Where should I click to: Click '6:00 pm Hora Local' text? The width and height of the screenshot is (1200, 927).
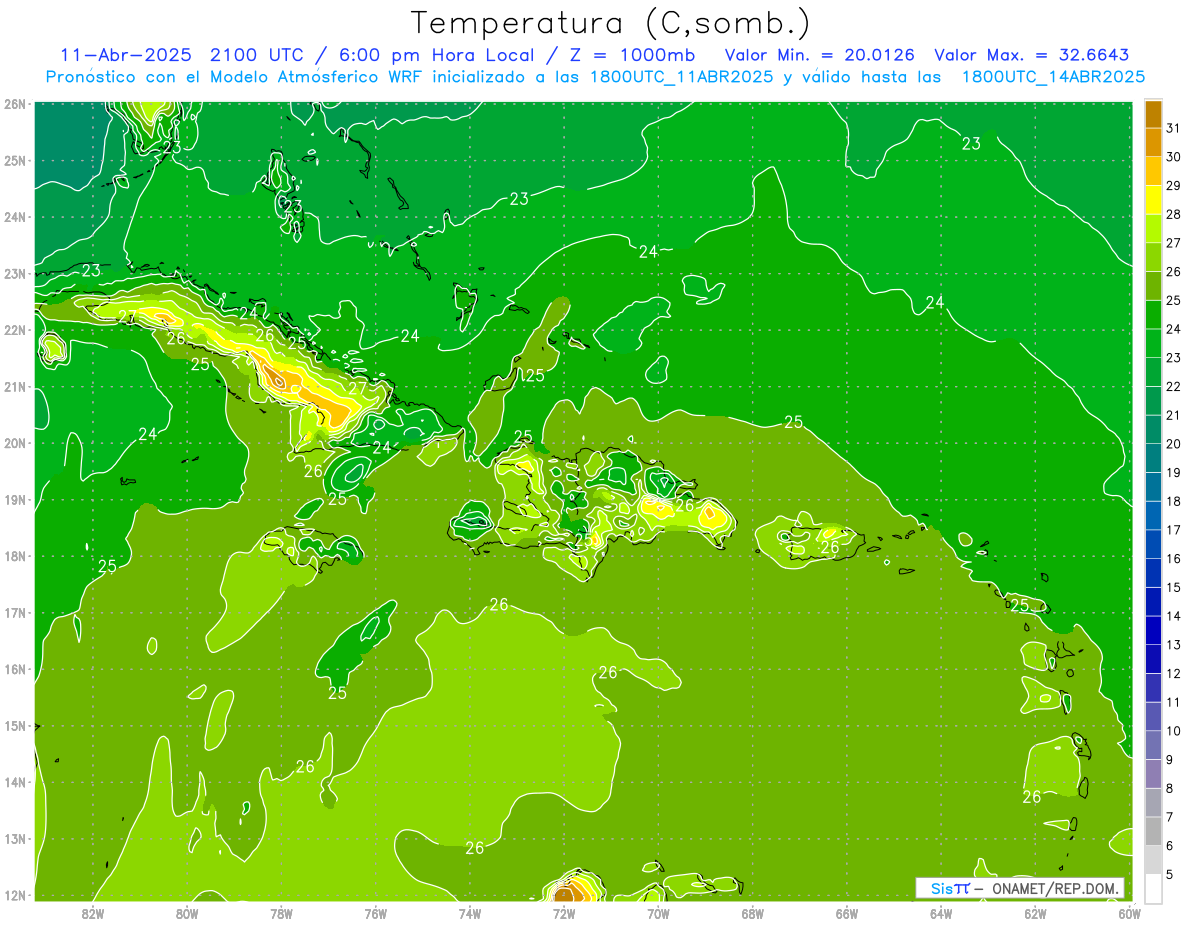click(435, 54)
